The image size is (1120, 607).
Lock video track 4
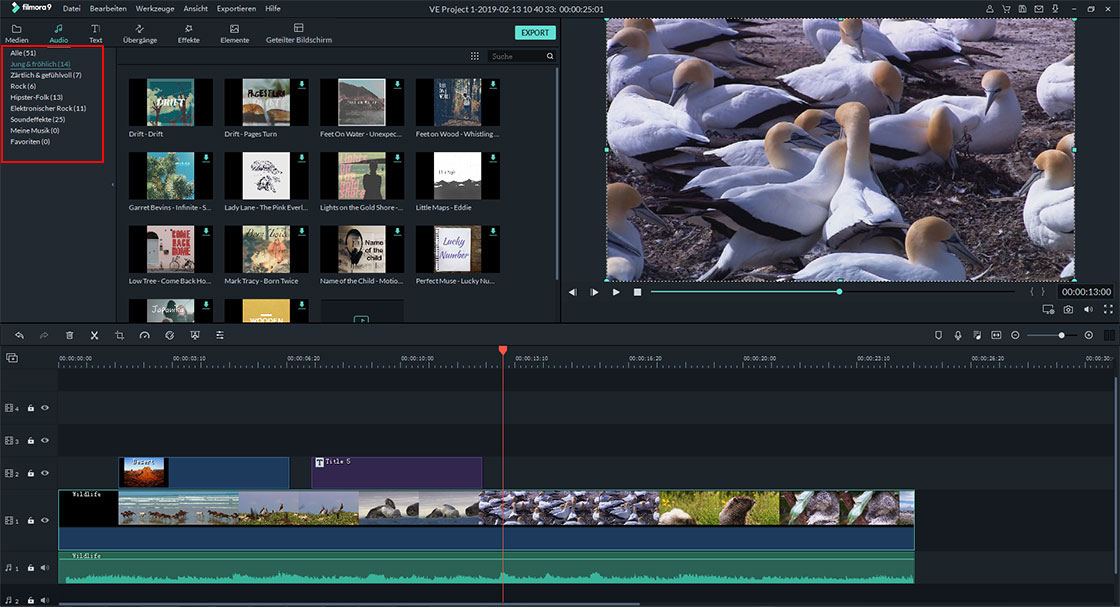point(31,408)
